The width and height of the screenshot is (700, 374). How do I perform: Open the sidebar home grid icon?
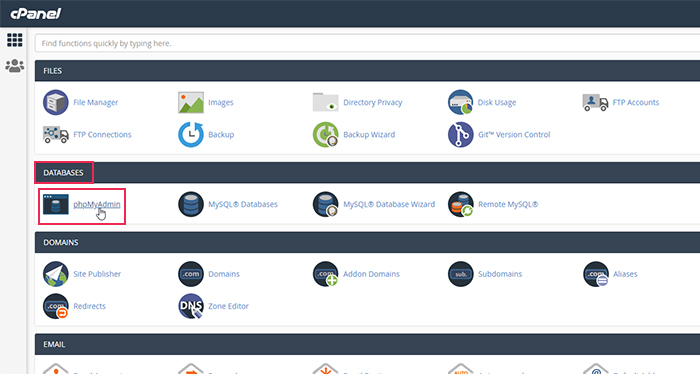[15, 40]
